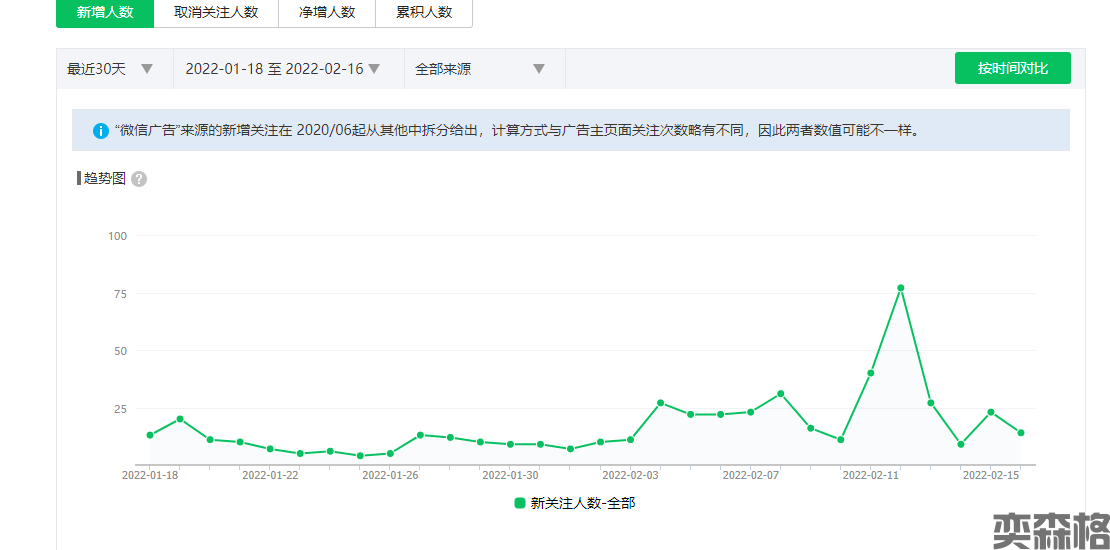Click the green legend swatch for 新关注人数-全部
Image resolution: width=1110 pixels, height=550 pixels.
(520, 503)
